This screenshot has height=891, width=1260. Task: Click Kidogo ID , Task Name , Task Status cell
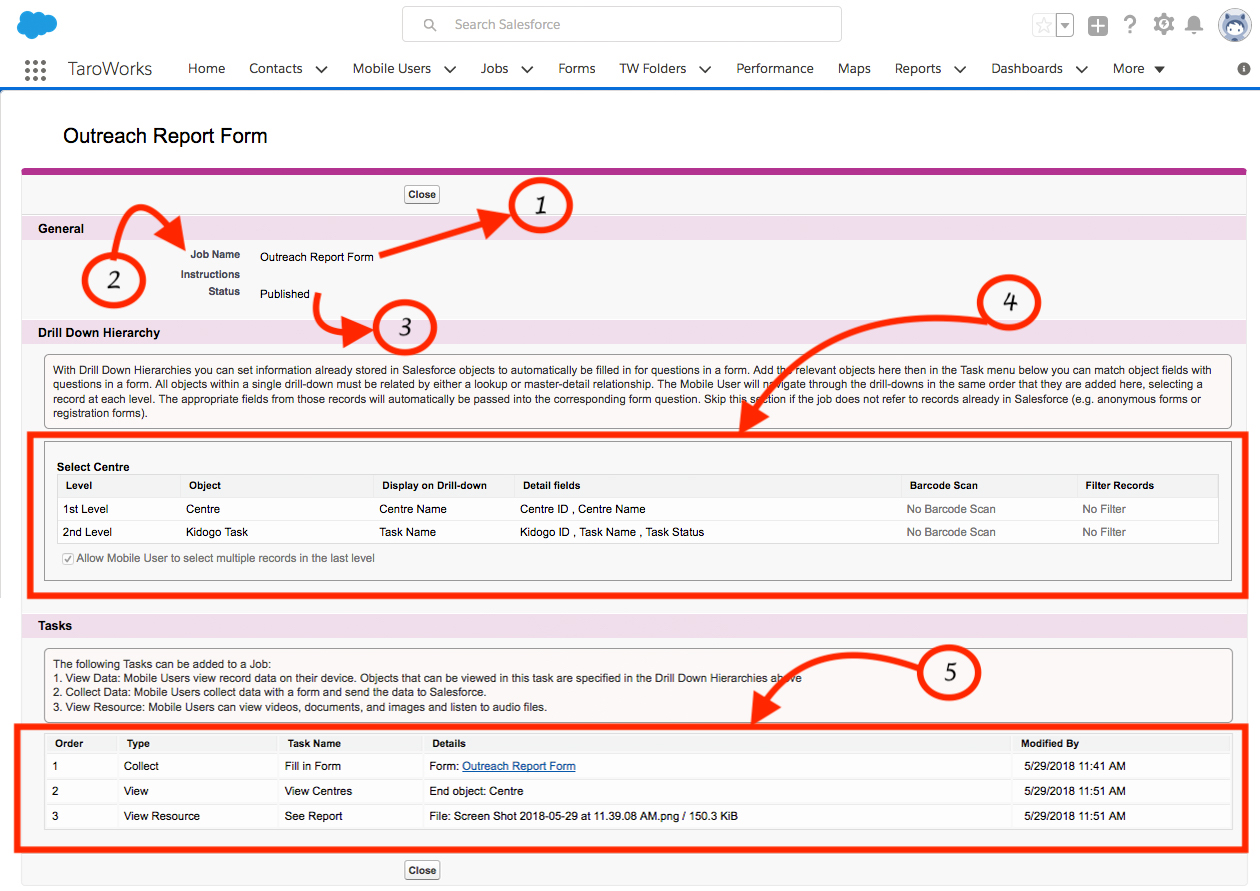point(612,532)
